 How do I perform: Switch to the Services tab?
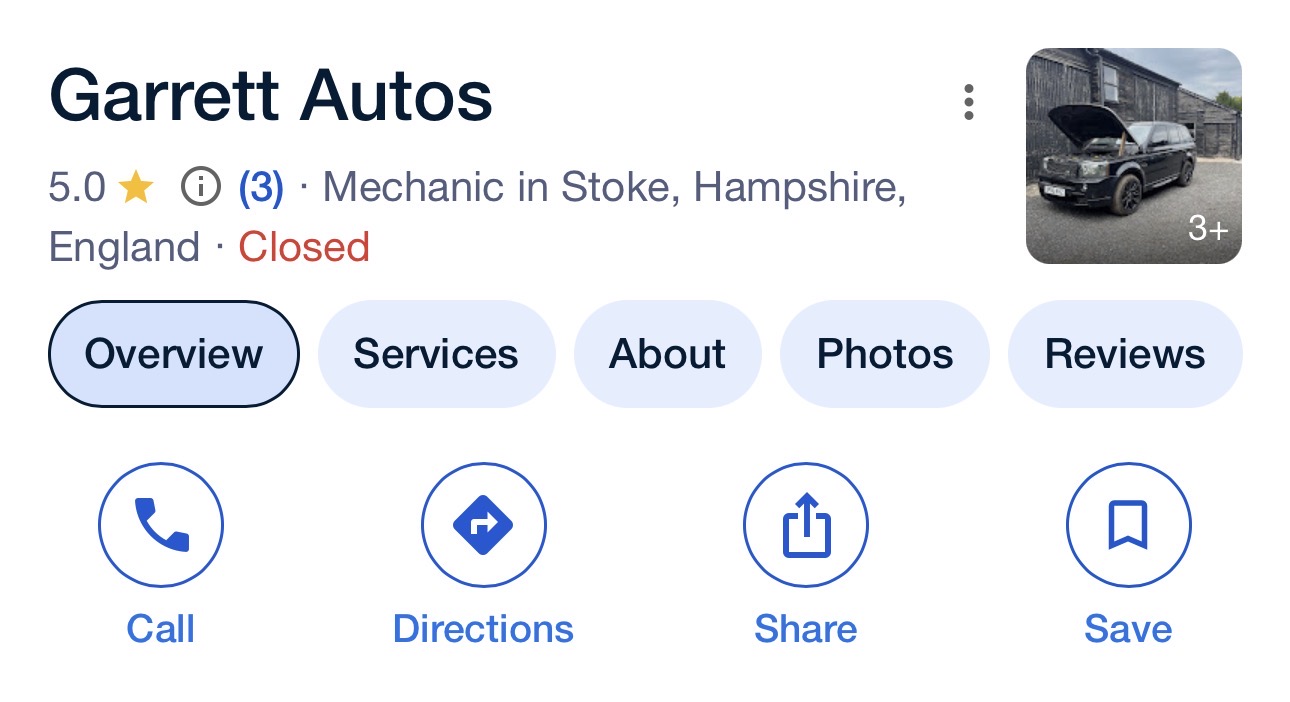tap(436, 353)
